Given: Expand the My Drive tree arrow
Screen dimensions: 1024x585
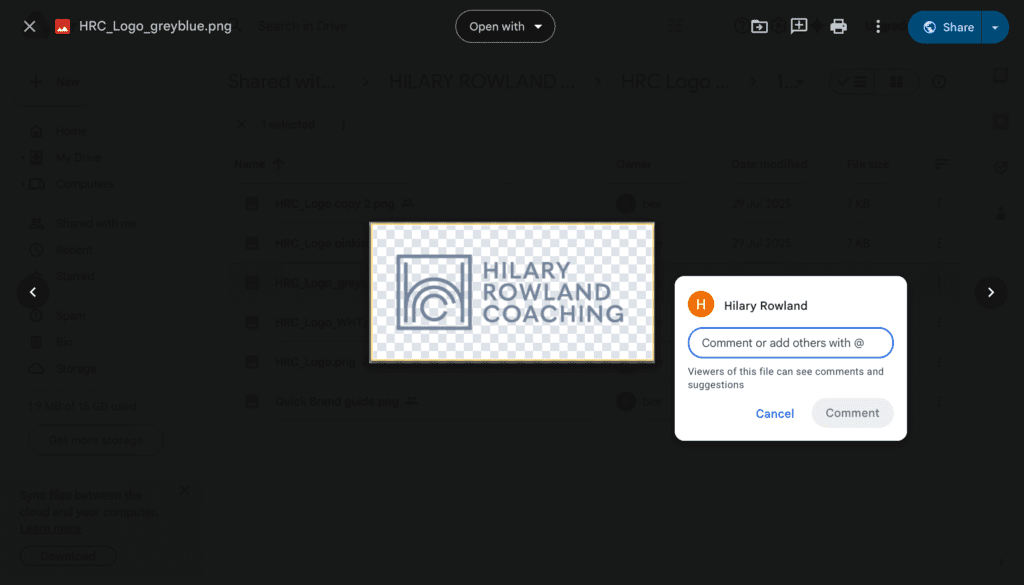Looking at the screenshot, I should 24,158.
